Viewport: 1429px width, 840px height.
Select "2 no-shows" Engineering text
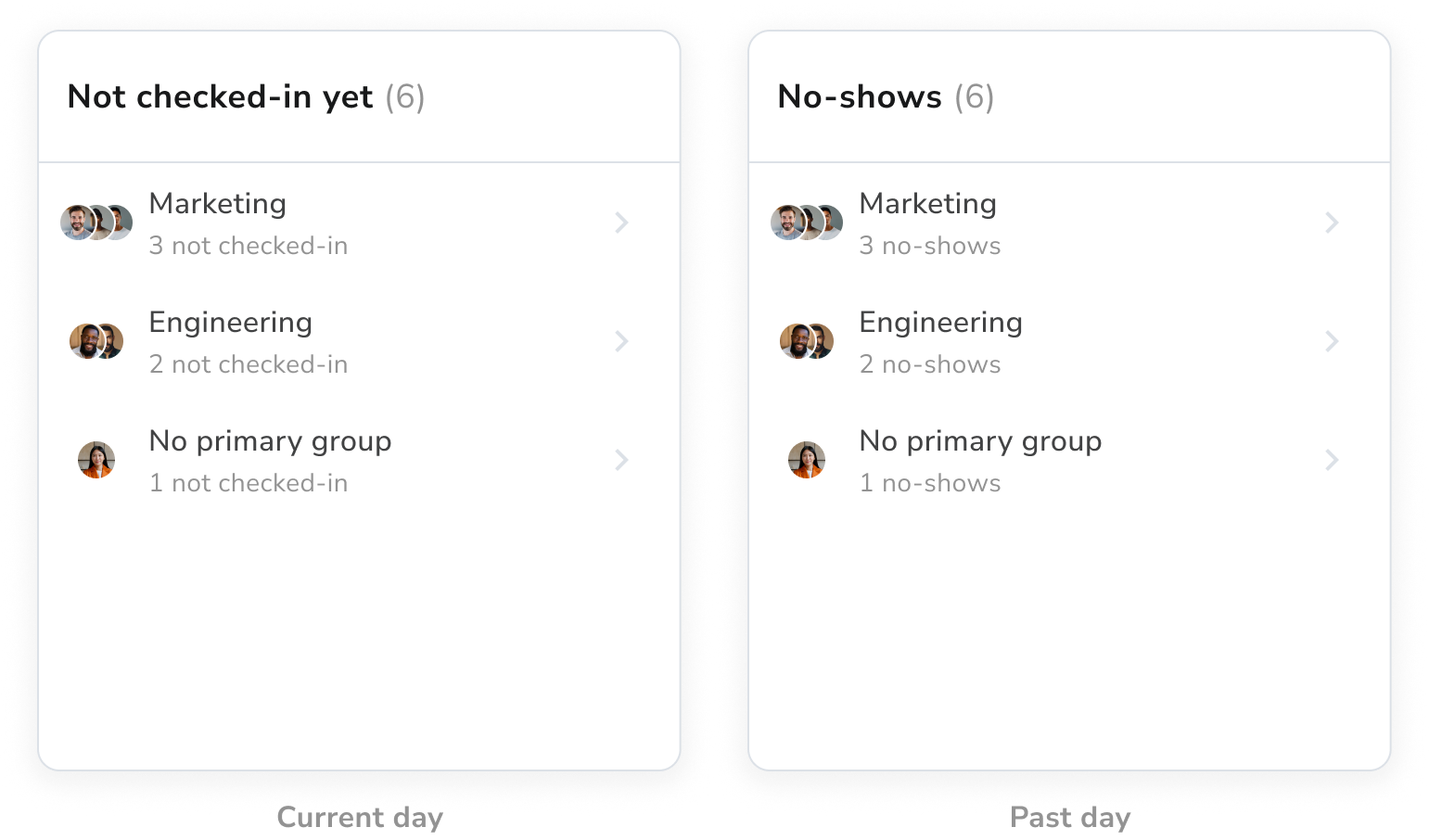(x=930, y=364)
